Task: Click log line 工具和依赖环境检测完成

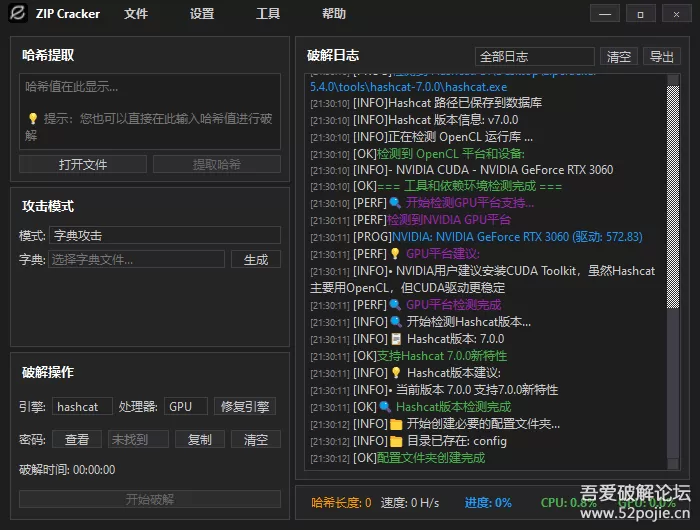Action: (x=436, y=186)
